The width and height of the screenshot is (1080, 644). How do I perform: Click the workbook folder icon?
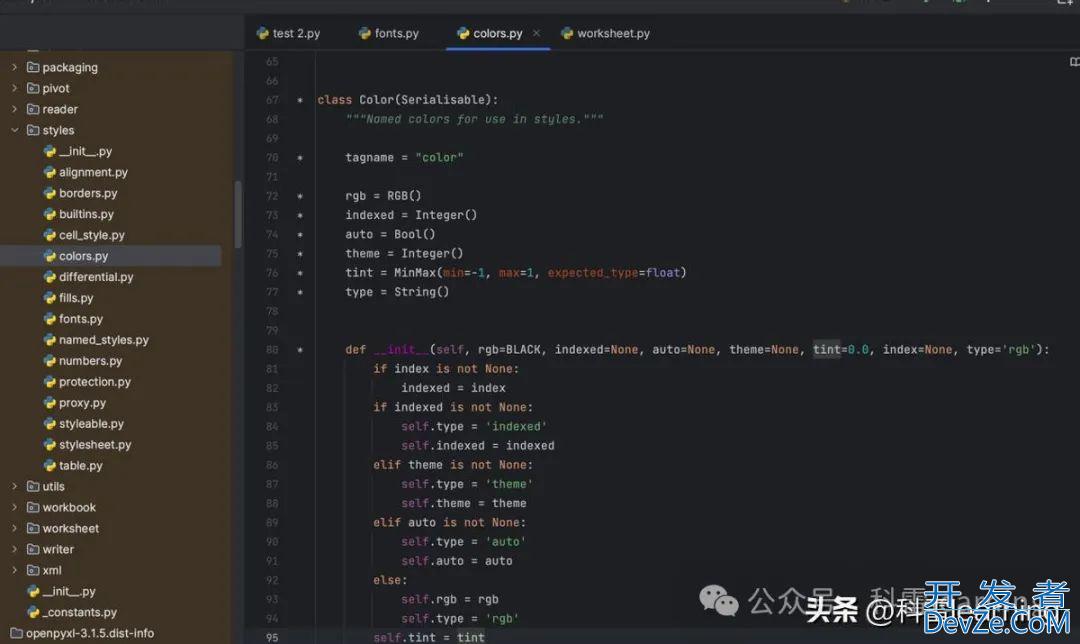[32, 508]
